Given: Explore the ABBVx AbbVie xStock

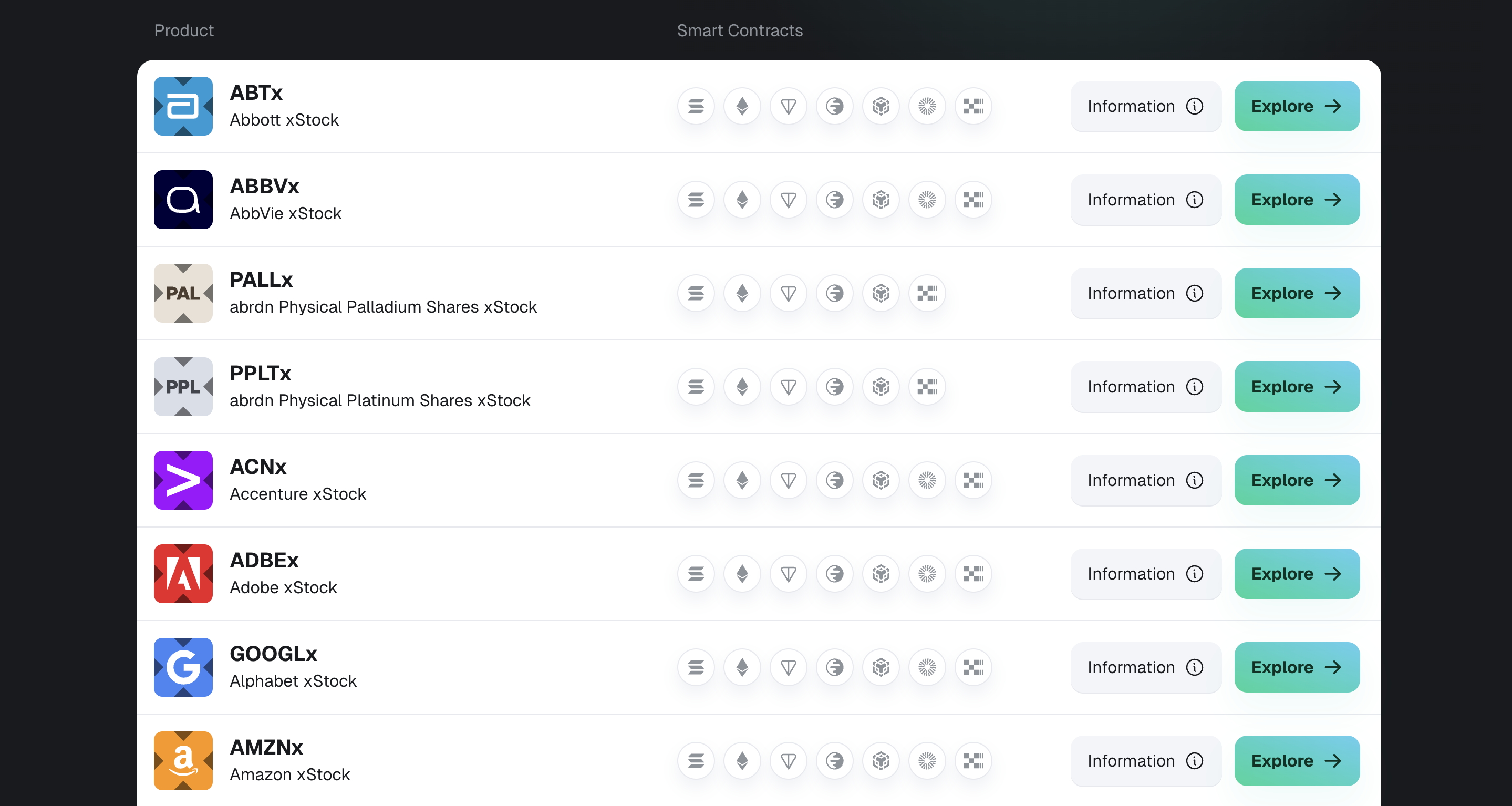Looking at the screenshot, I should coord(1297,200).
